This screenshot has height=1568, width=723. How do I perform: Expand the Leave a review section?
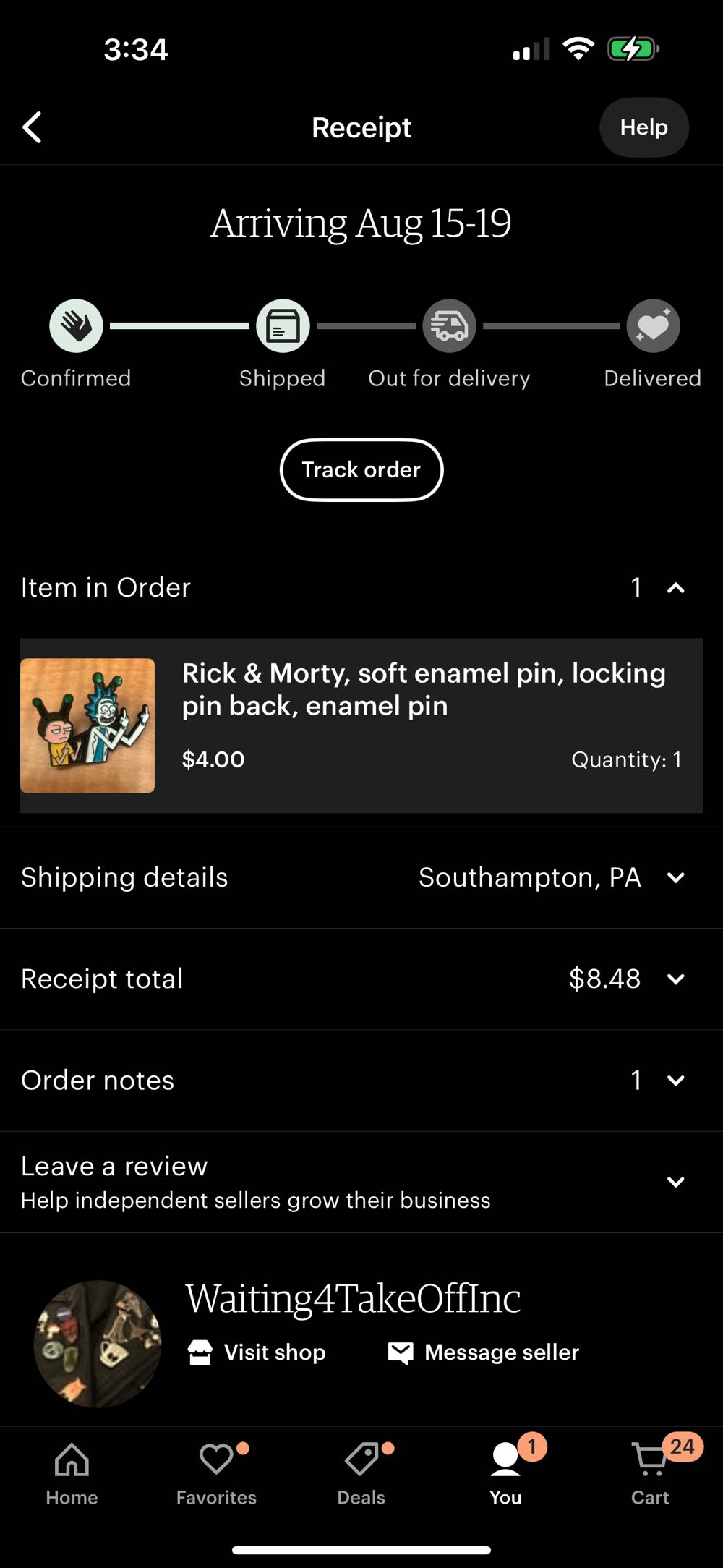675,1182
